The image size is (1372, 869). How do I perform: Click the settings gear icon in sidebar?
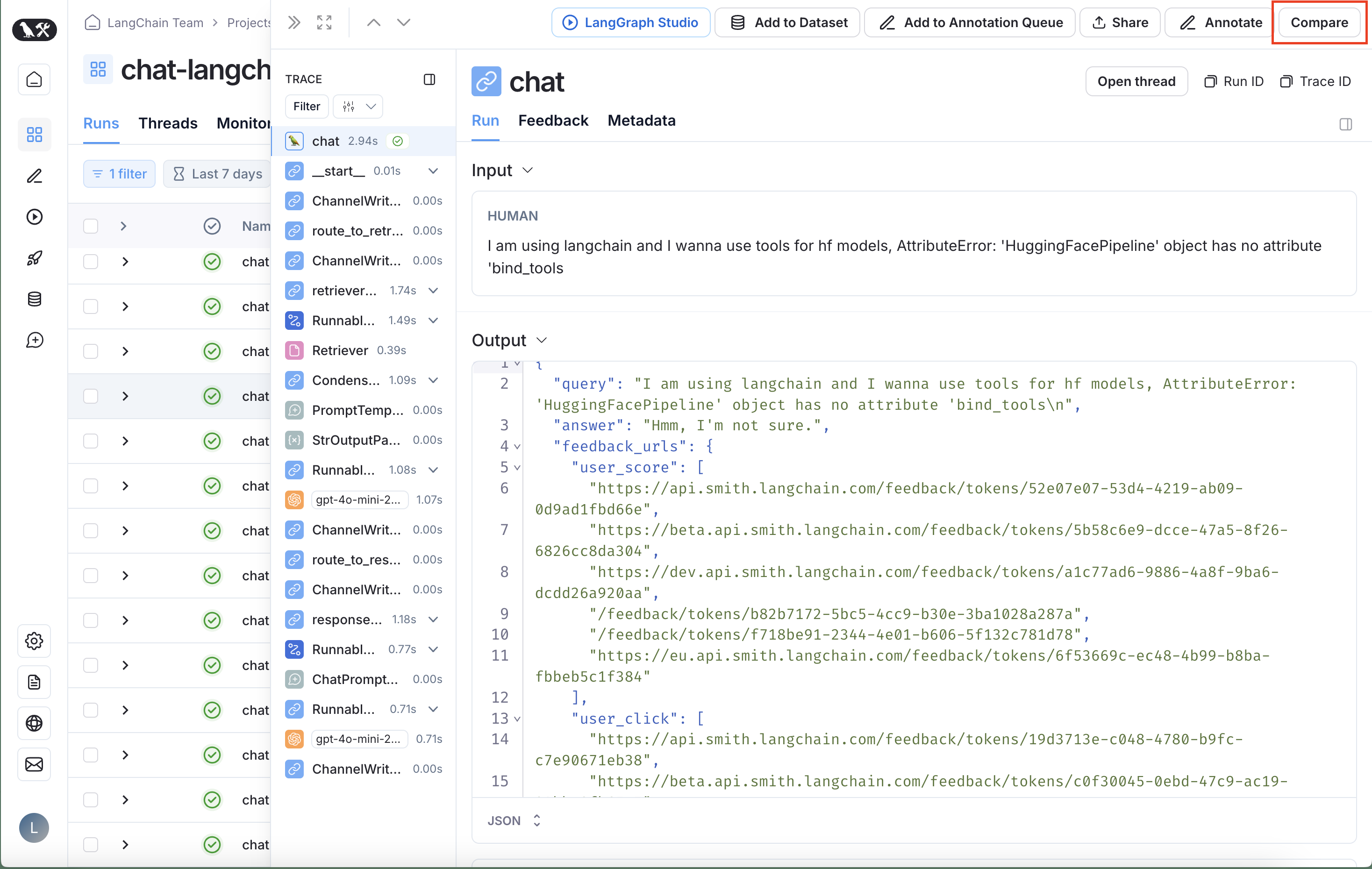coord(34,641)
